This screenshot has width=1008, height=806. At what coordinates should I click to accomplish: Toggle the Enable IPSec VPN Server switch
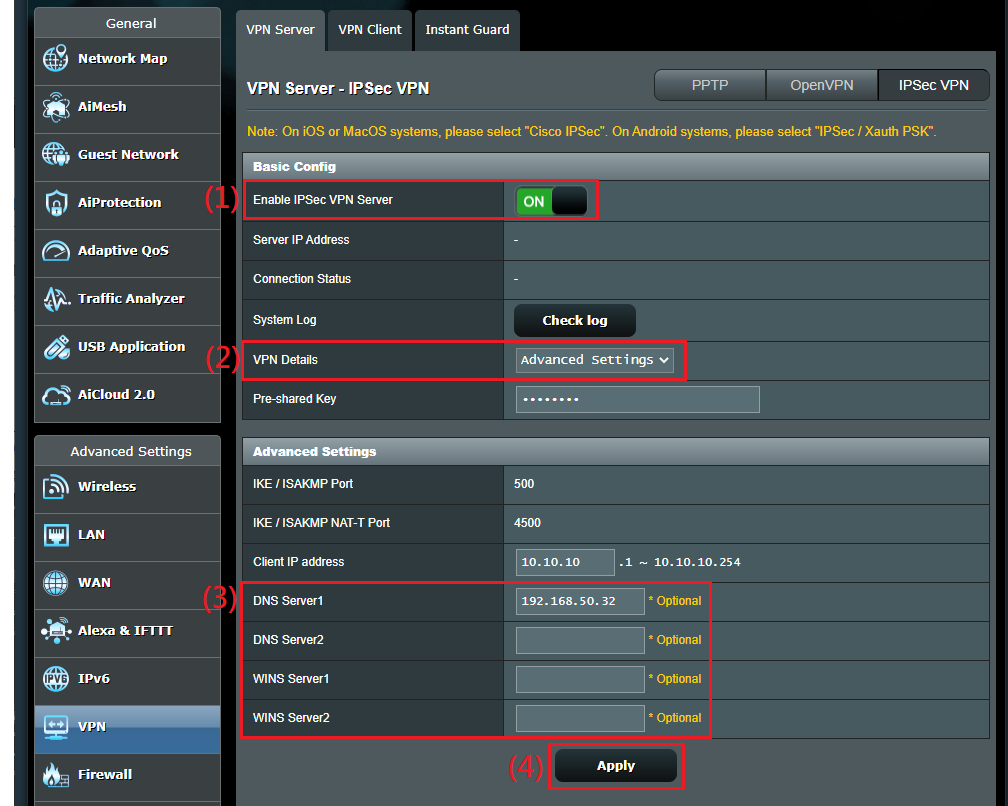[x=551, y=201]
